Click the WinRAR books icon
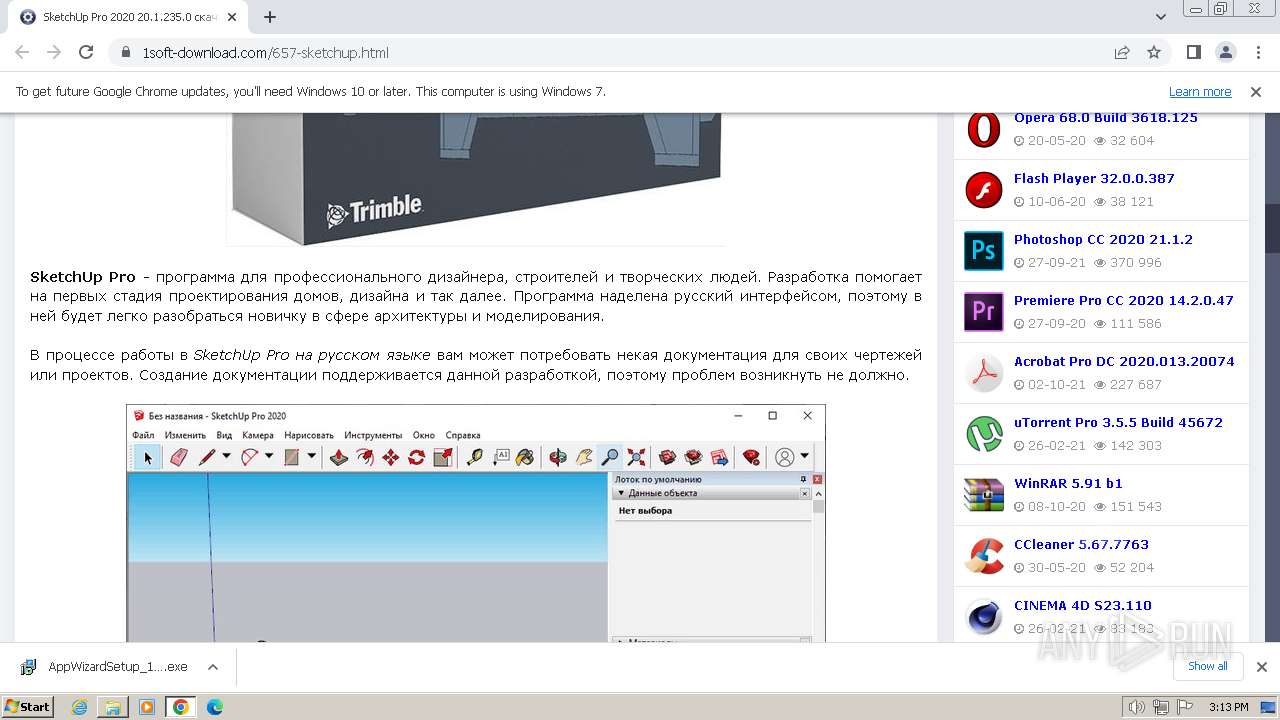1280x720 pixels. coord(984,495)
